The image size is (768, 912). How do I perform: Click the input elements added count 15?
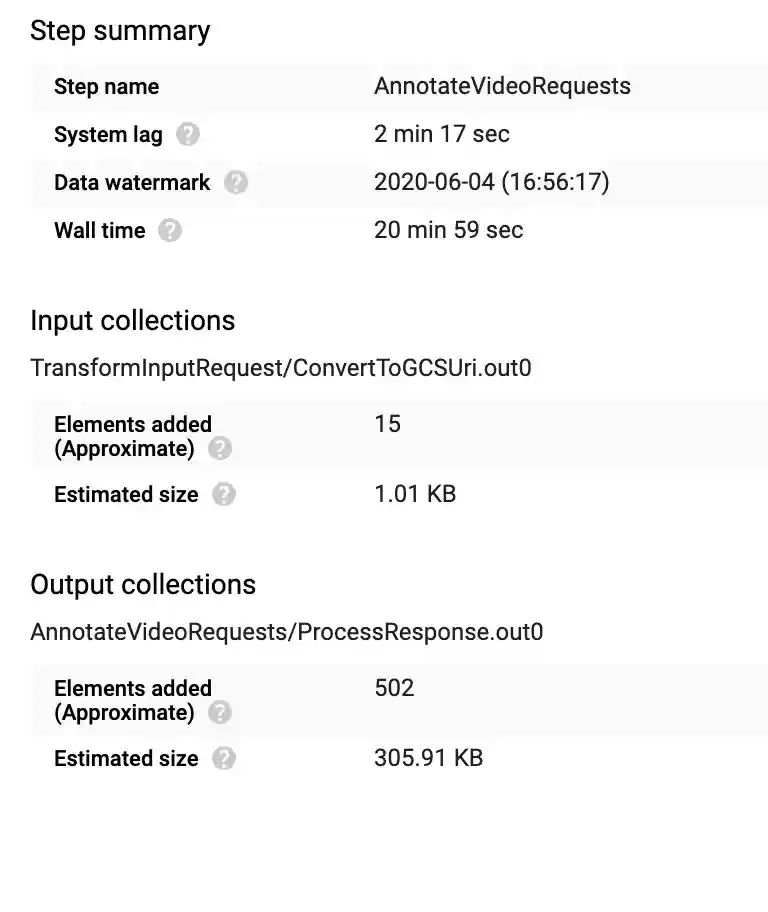[387, 424]
